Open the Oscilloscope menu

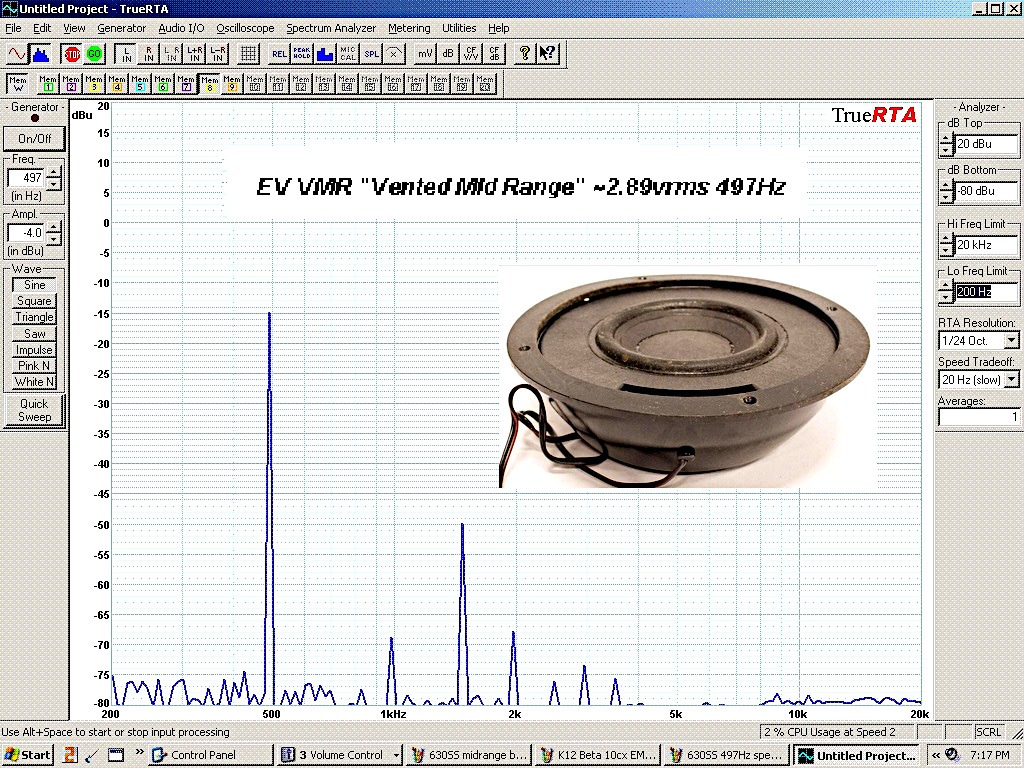coord(245,28)
